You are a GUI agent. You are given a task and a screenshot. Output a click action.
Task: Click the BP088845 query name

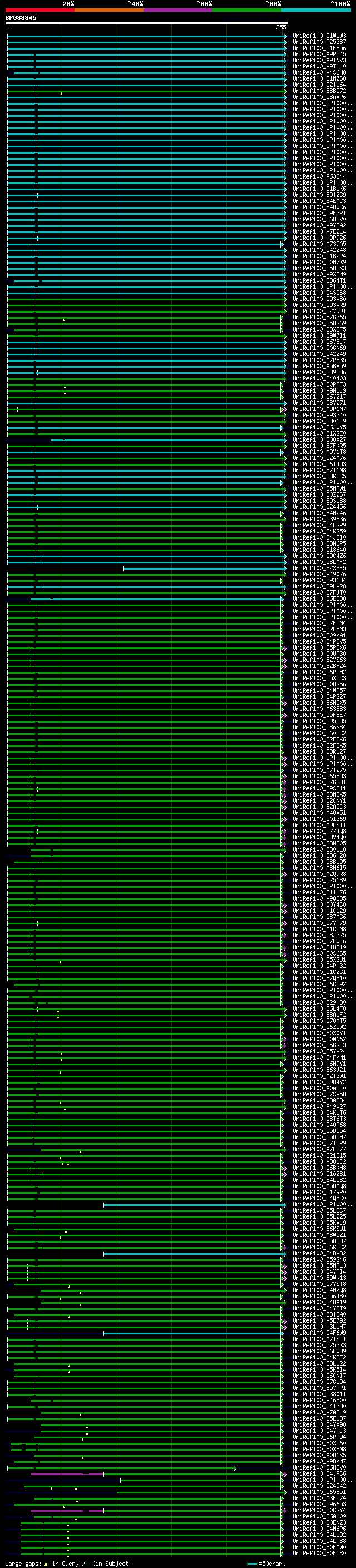click(x=21, y=18)
